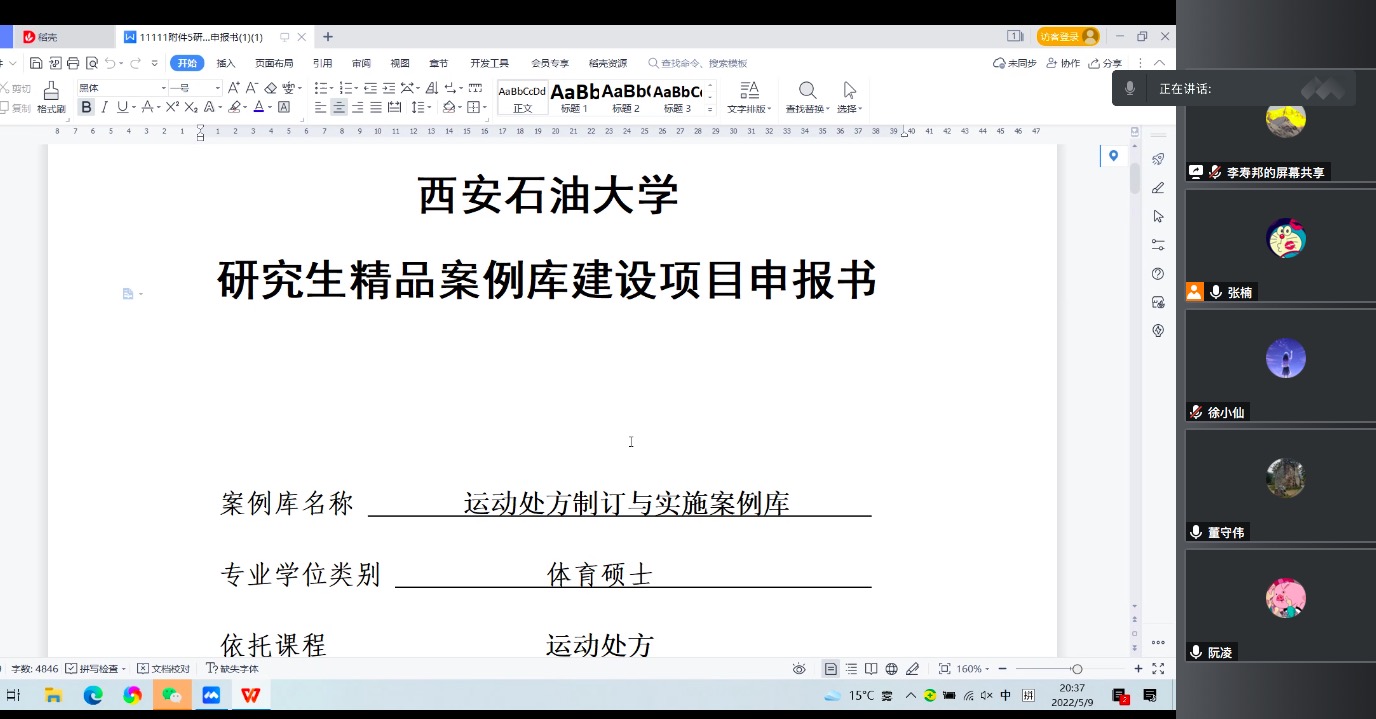Click the zoom slider handle
1376x719 pixels.
click(1076, 669)
